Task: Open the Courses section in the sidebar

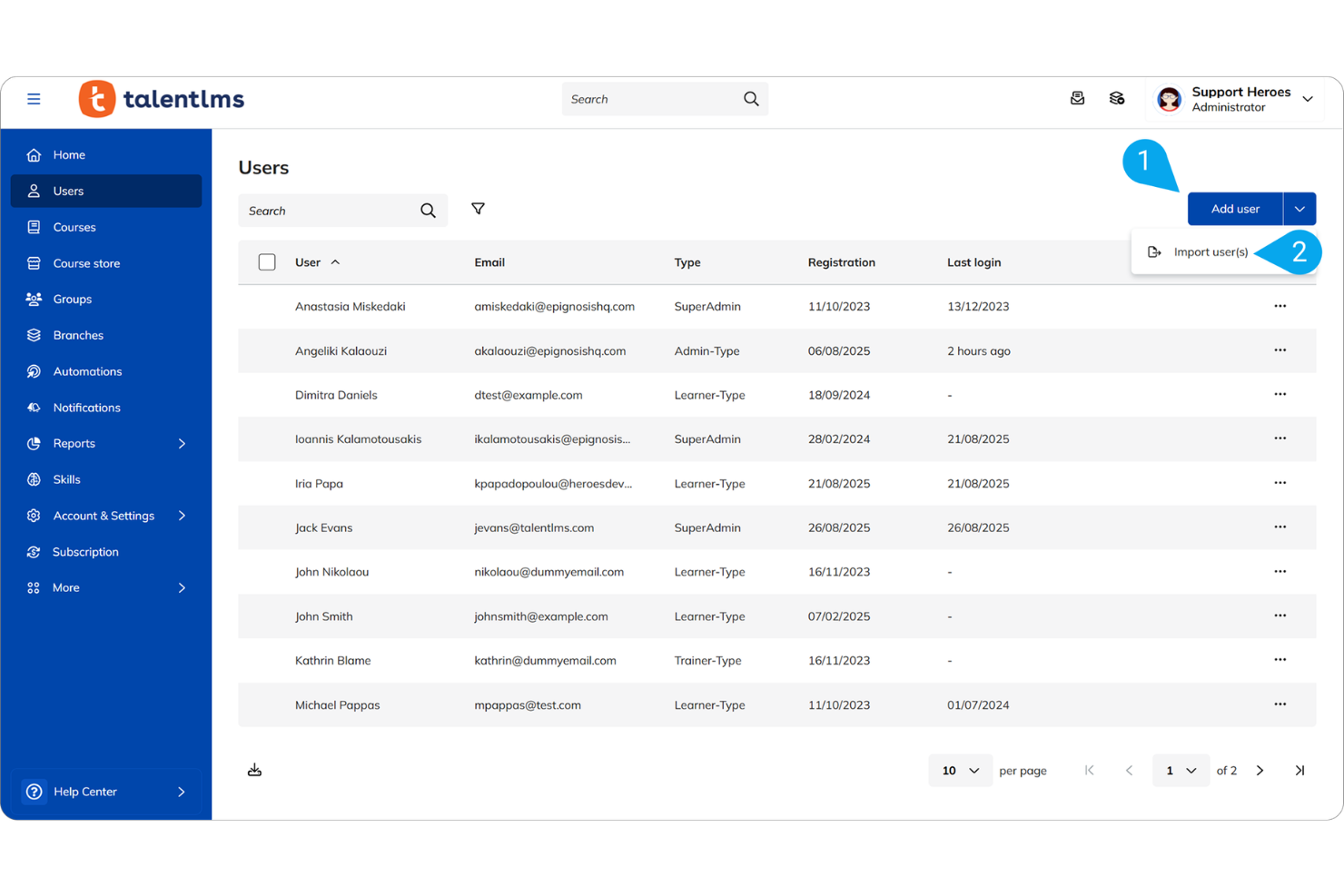Action: click(73, 227)
